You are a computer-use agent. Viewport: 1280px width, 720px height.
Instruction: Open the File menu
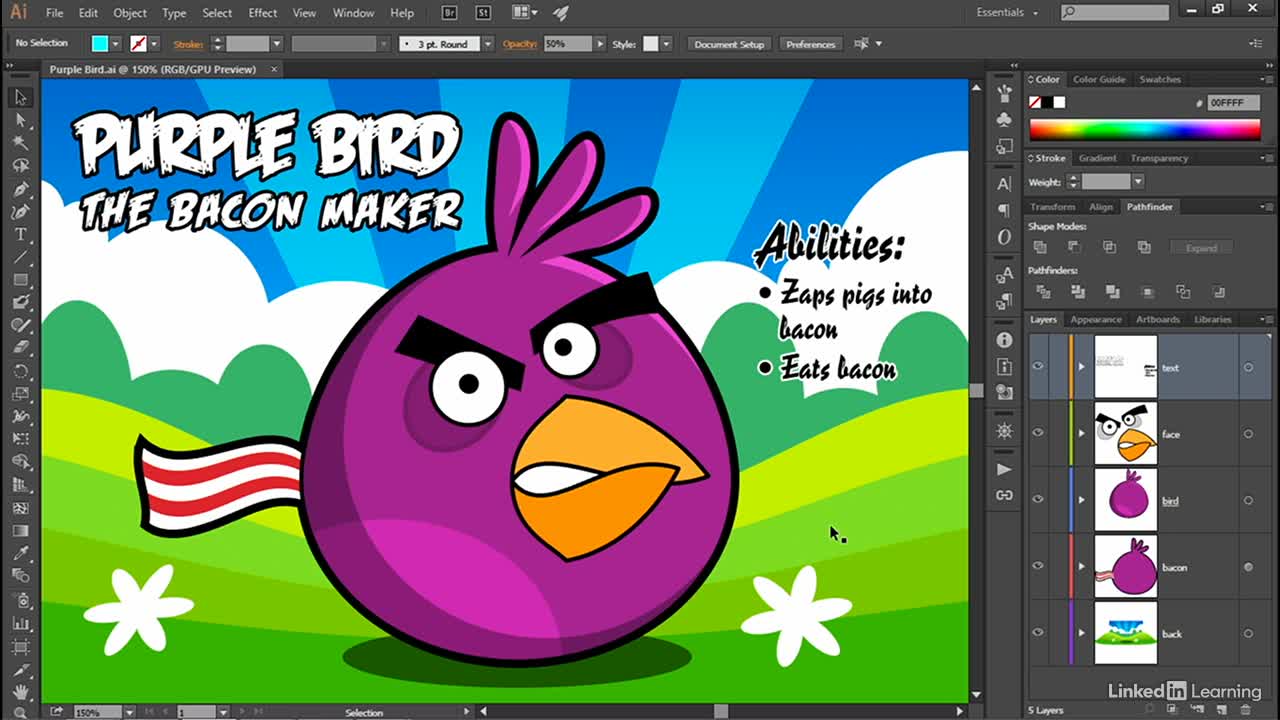point(54,13)
